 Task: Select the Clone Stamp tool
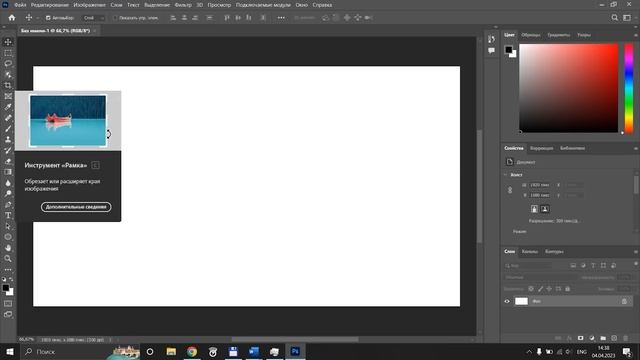pyautogui.click(x=8, y=140)
